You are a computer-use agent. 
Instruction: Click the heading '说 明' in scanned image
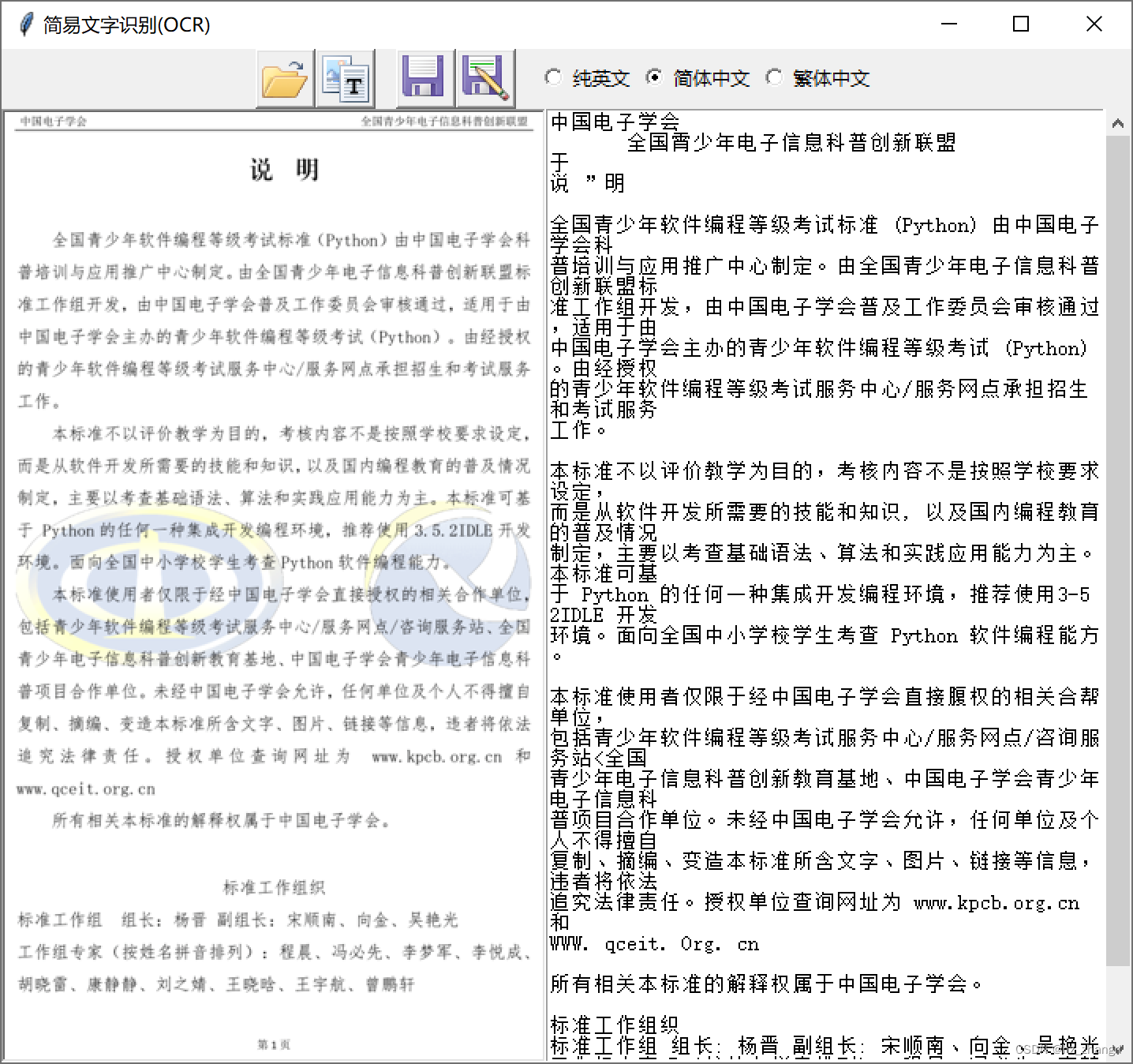point(285,170)
